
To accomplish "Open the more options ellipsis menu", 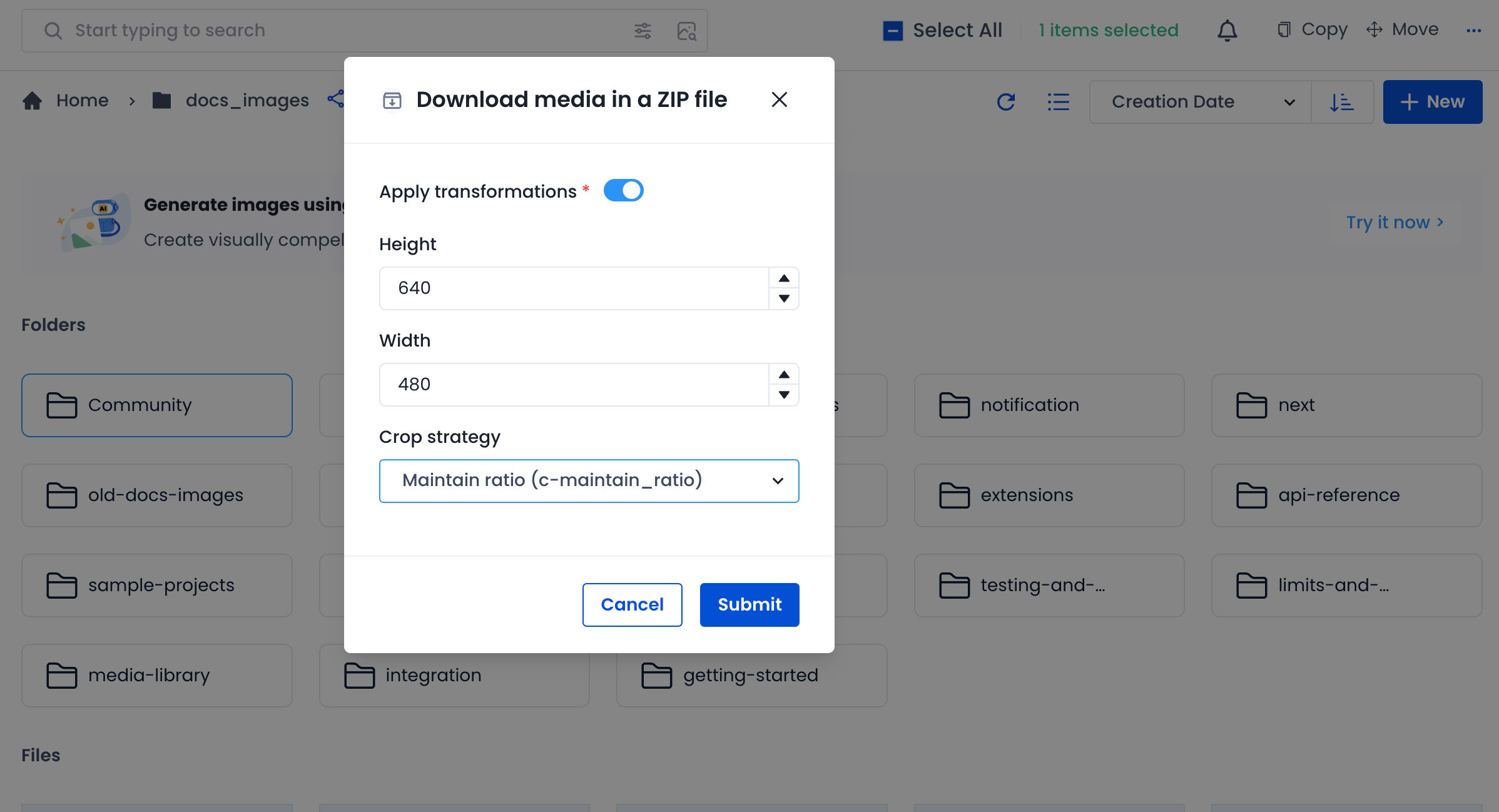I will pyautogui.click(x=1473, y=31).
